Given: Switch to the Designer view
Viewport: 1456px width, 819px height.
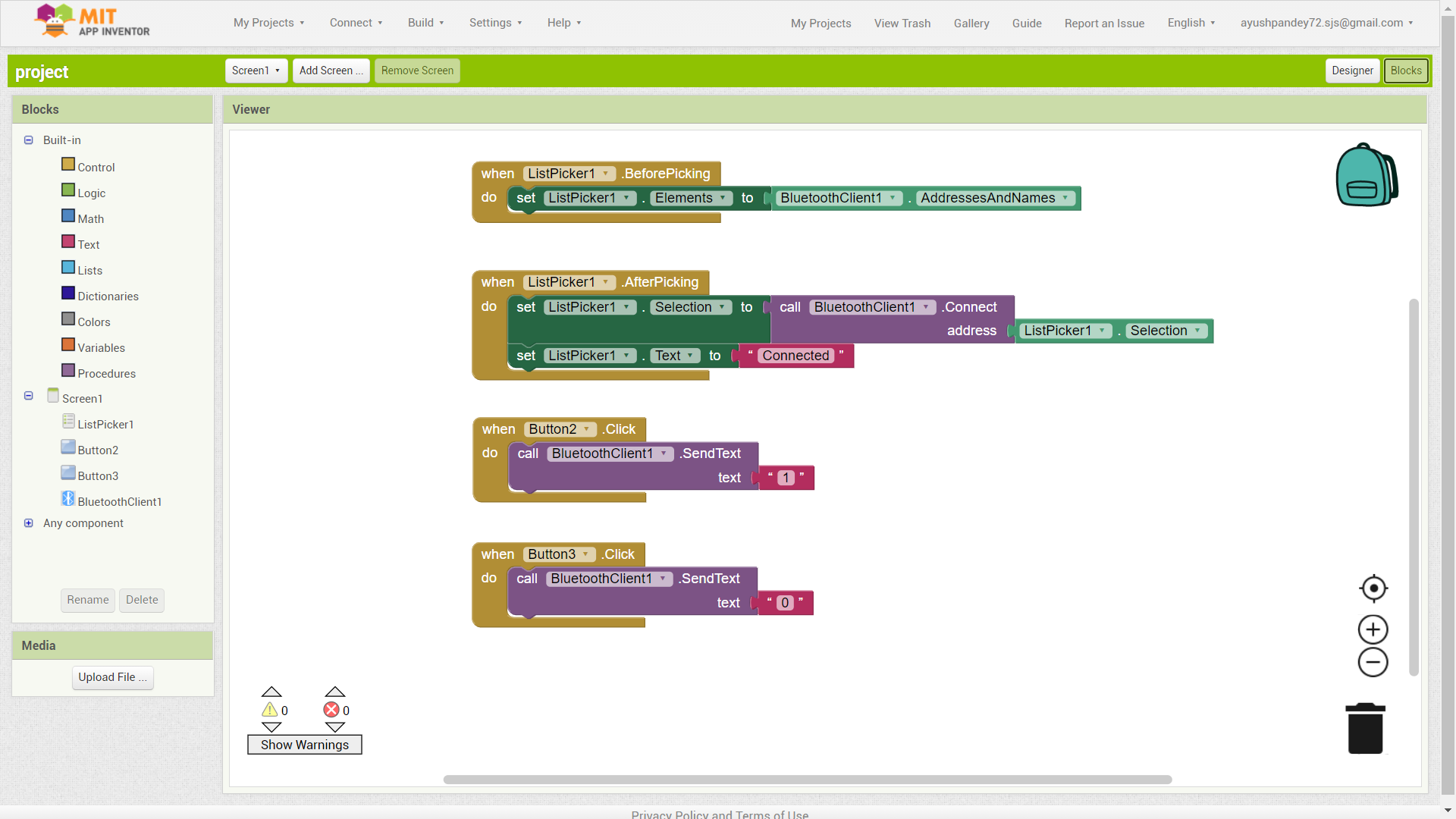Looking at the screenshot, I should 1352,71.
